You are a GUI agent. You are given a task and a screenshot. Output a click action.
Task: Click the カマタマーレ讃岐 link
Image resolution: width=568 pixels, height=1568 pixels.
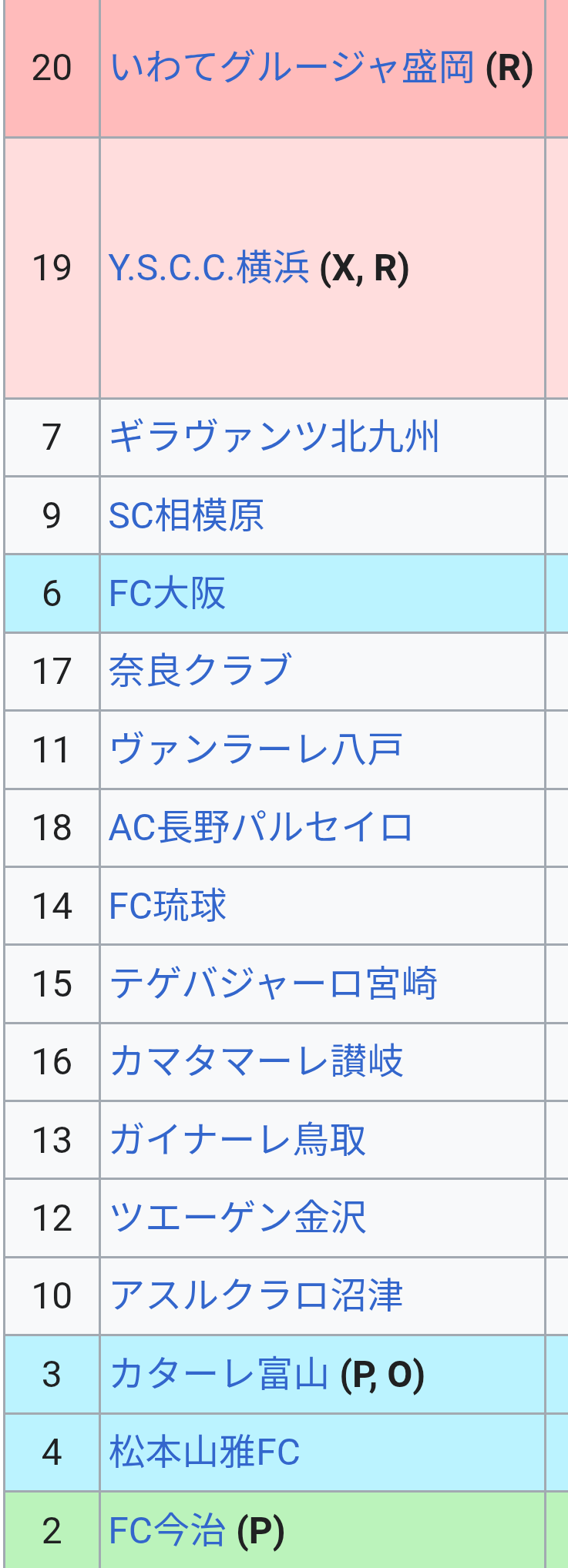[x=256, y=1061]
